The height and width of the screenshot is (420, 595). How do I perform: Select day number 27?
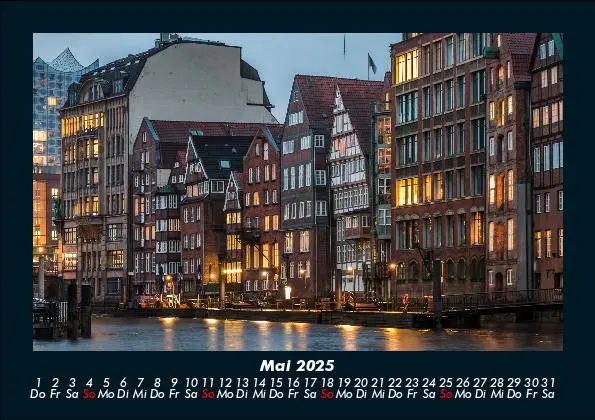point(480,382)
